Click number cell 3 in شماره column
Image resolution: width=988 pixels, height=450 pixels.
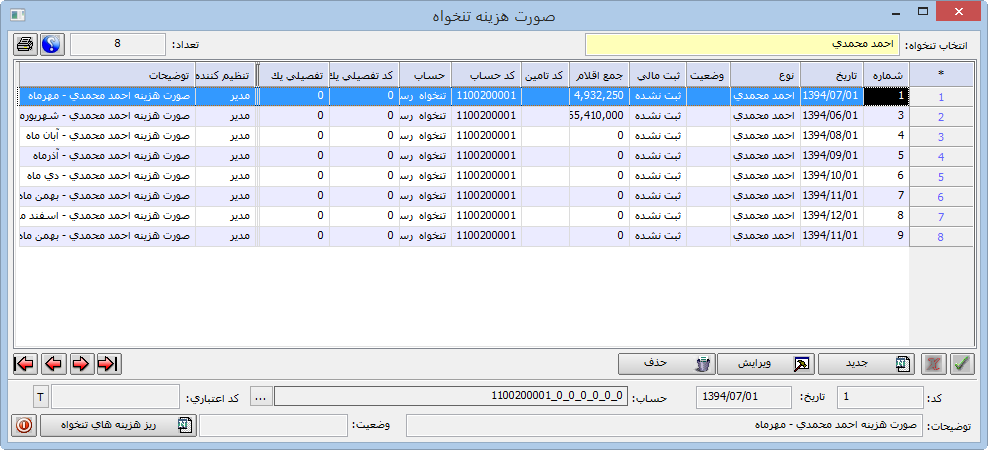click(x=887, y=116)
